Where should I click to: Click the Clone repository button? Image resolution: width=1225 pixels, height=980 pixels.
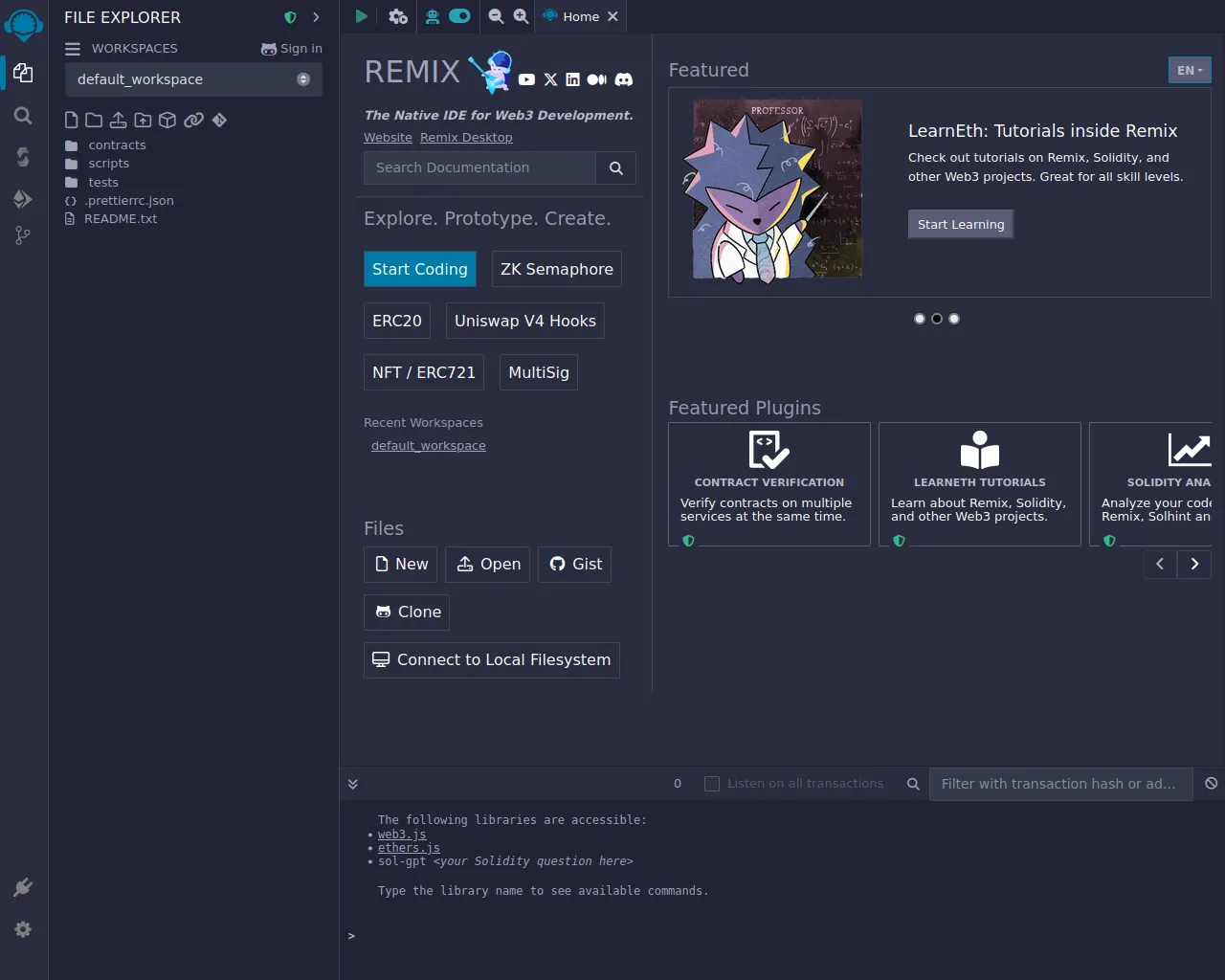pos(407,612)
